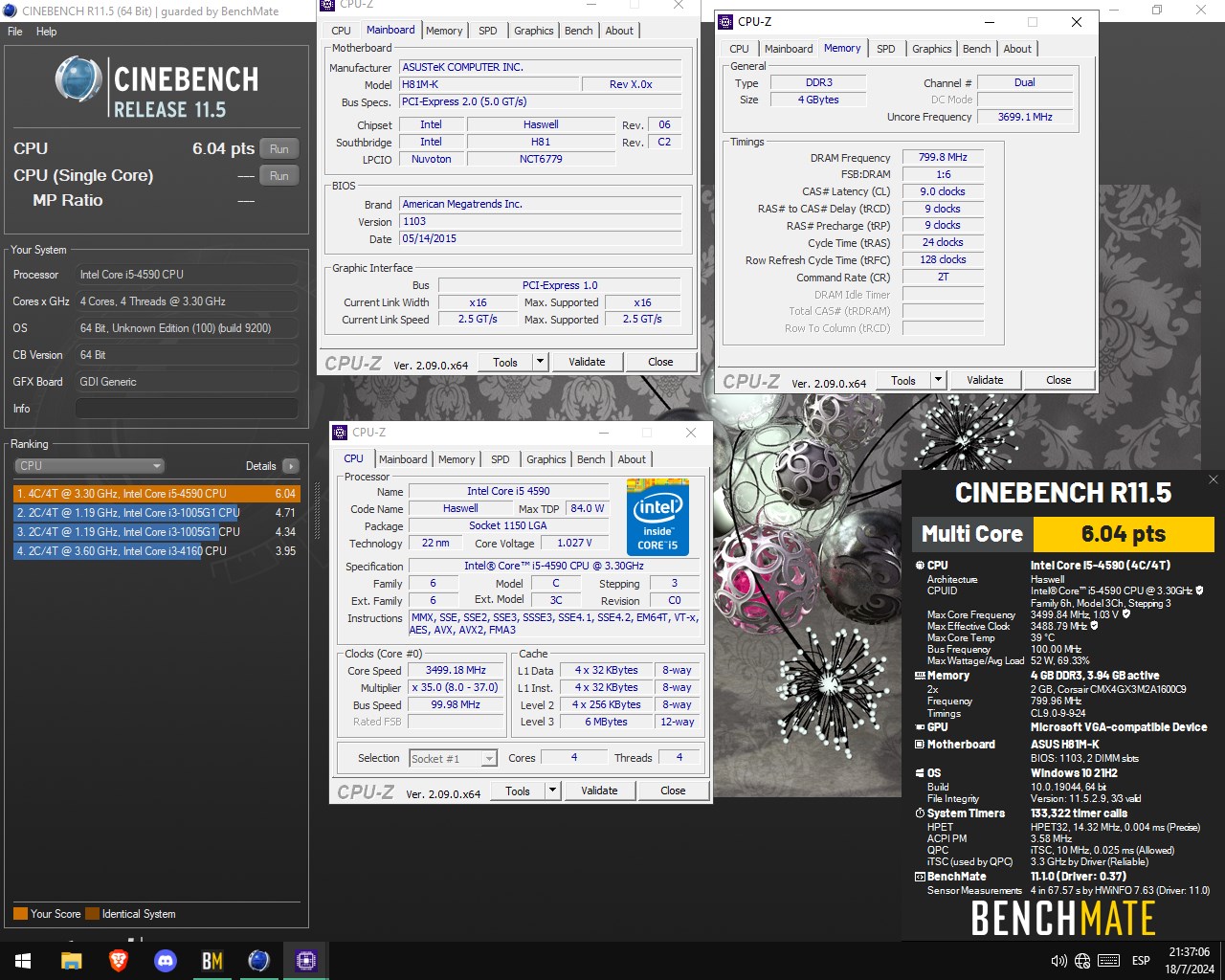Viewport: 1225px width, 980px height.
Task: Click the Multiplier value x 35.0
Action: pyautogui.click(x=456, y=687)
